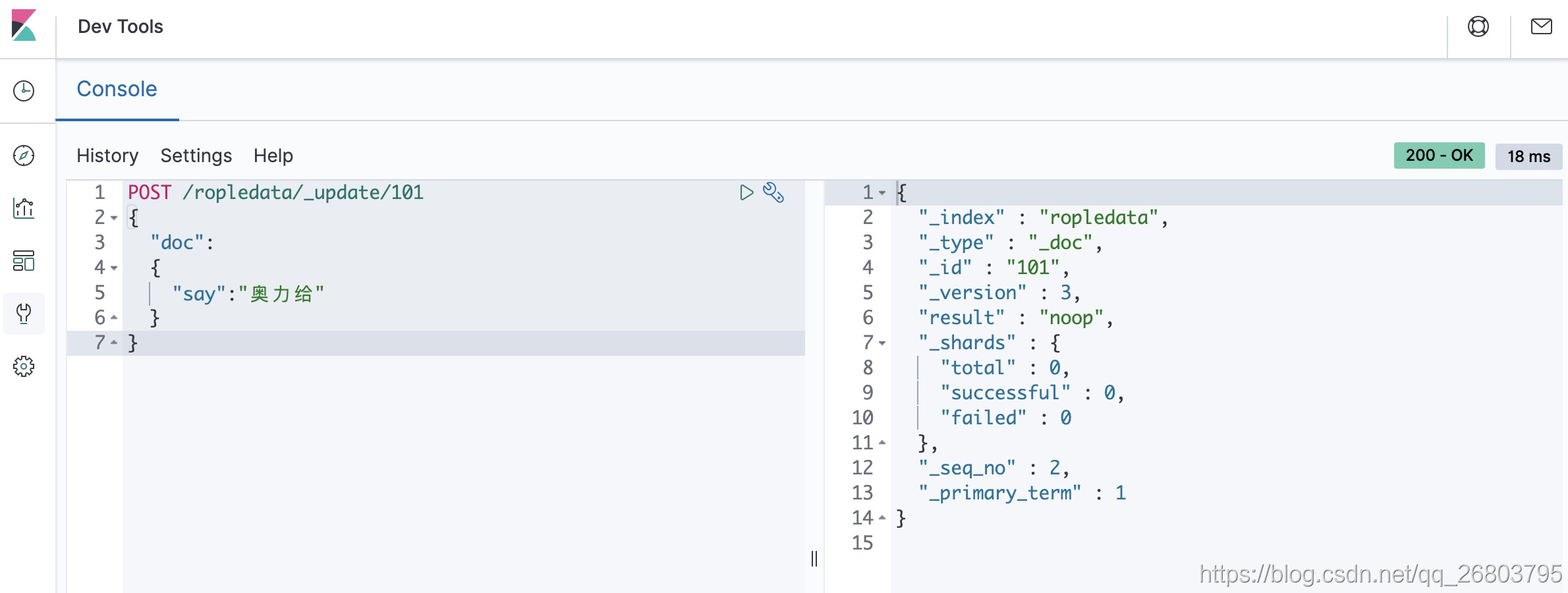Open request options wrench icon
This screenshot has width=1568, height=593.
pos(773,192)
